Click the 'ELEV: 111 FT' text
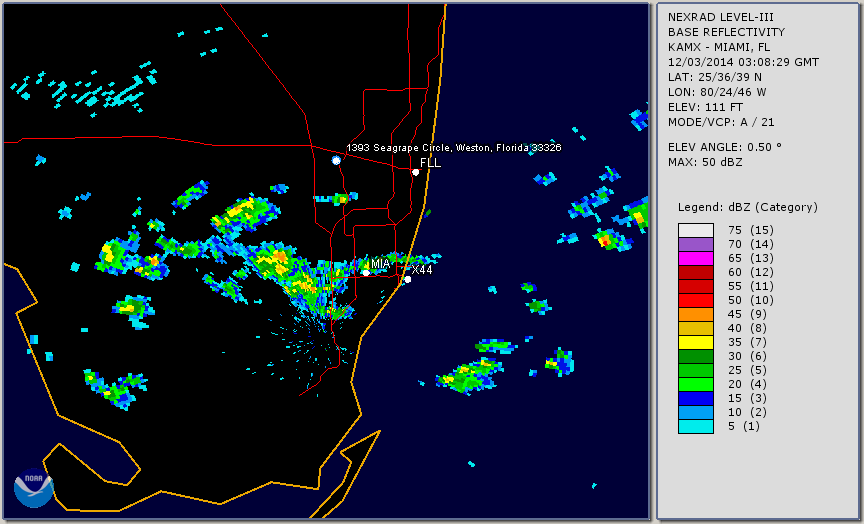This screenshot has width=864, height=524. point(705,107)
